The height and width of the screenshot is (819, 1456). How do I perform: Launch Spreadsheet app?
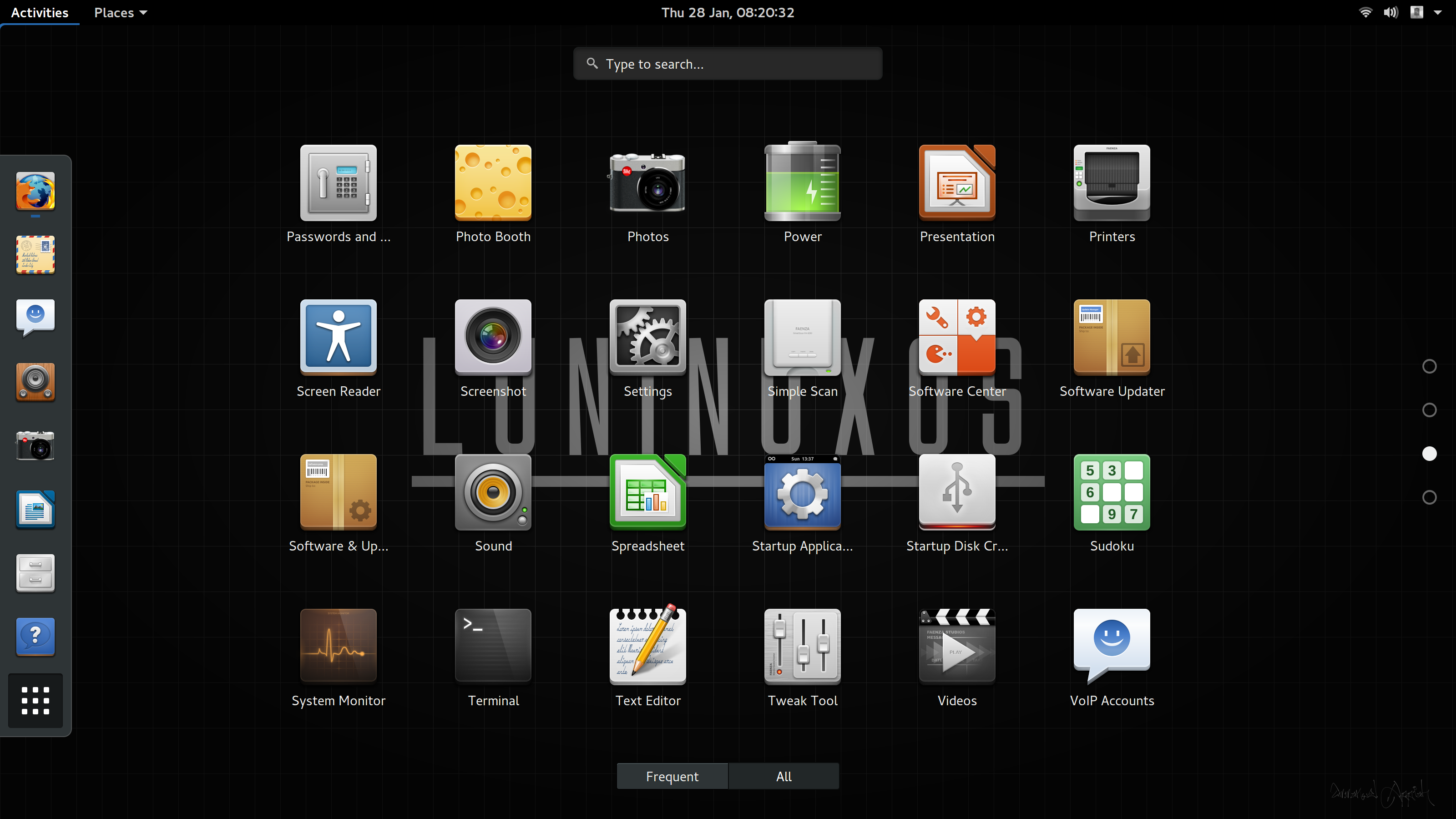point(648,504)
